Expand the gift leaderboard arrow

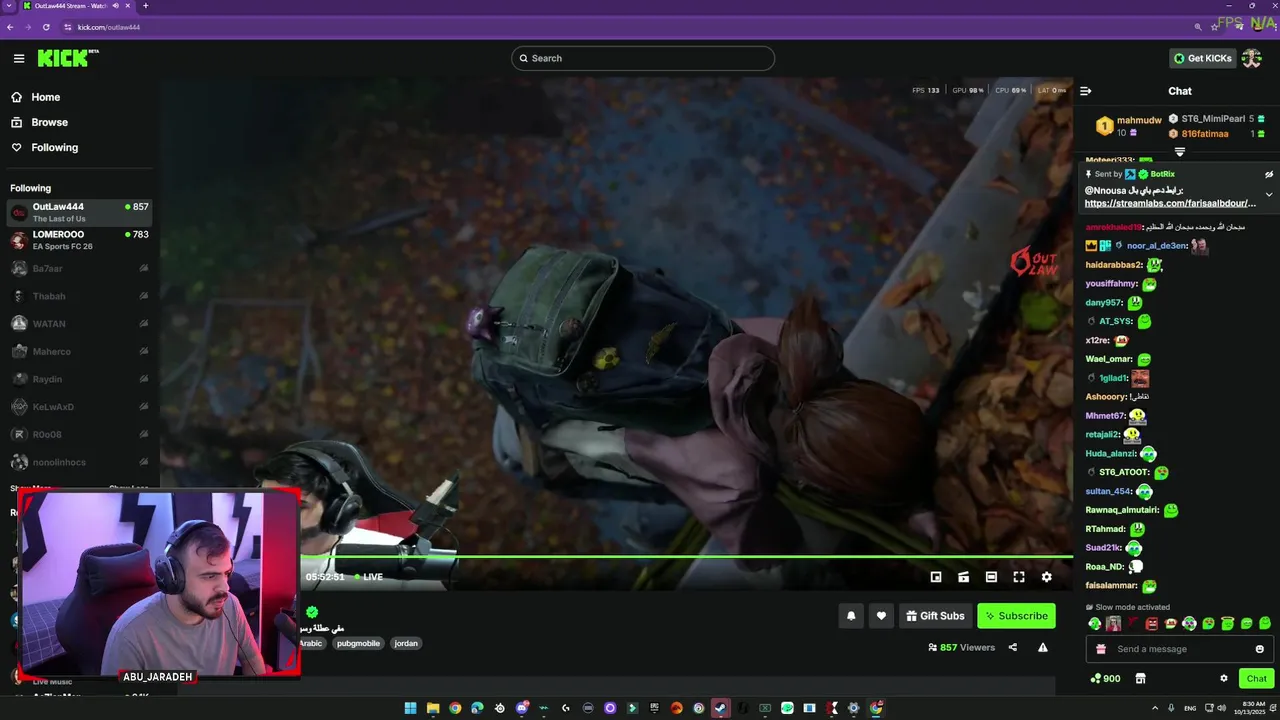click(x=1180, y=152)
